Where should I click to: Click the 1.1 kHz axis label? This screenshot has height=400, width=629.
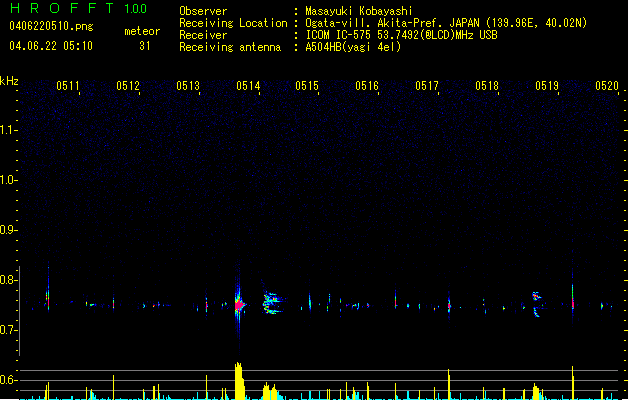click(8, 130)
